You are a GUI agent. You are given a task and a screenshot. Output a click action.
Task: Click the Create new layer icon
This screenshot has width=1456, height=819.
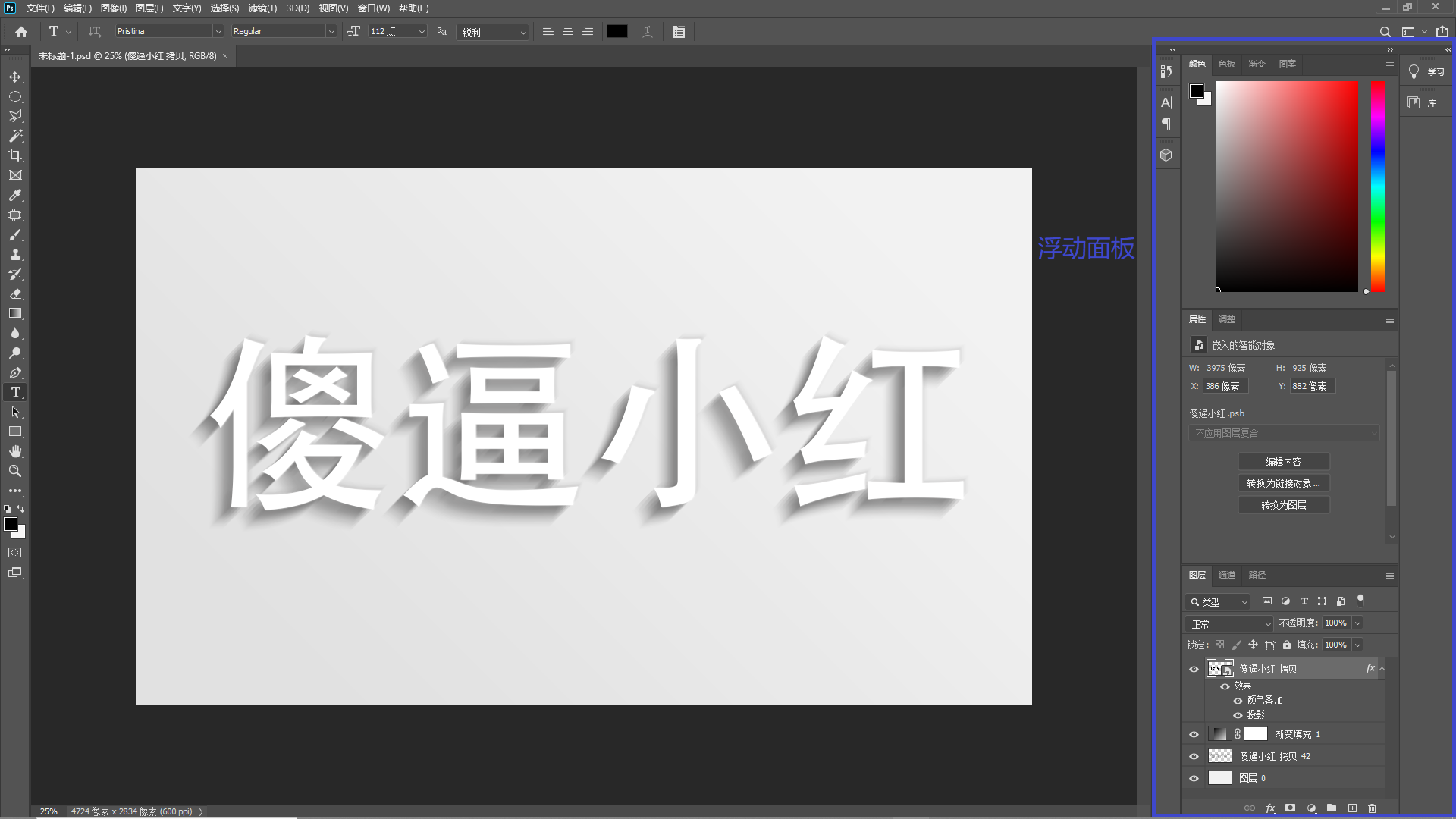click(1354, 808)
